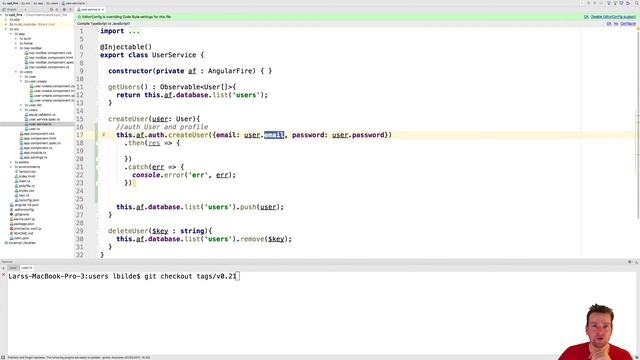This screenshot has width=640, height=360.
Task: Expand the e2e folder arrow
Action: click(x=6, y=20)
